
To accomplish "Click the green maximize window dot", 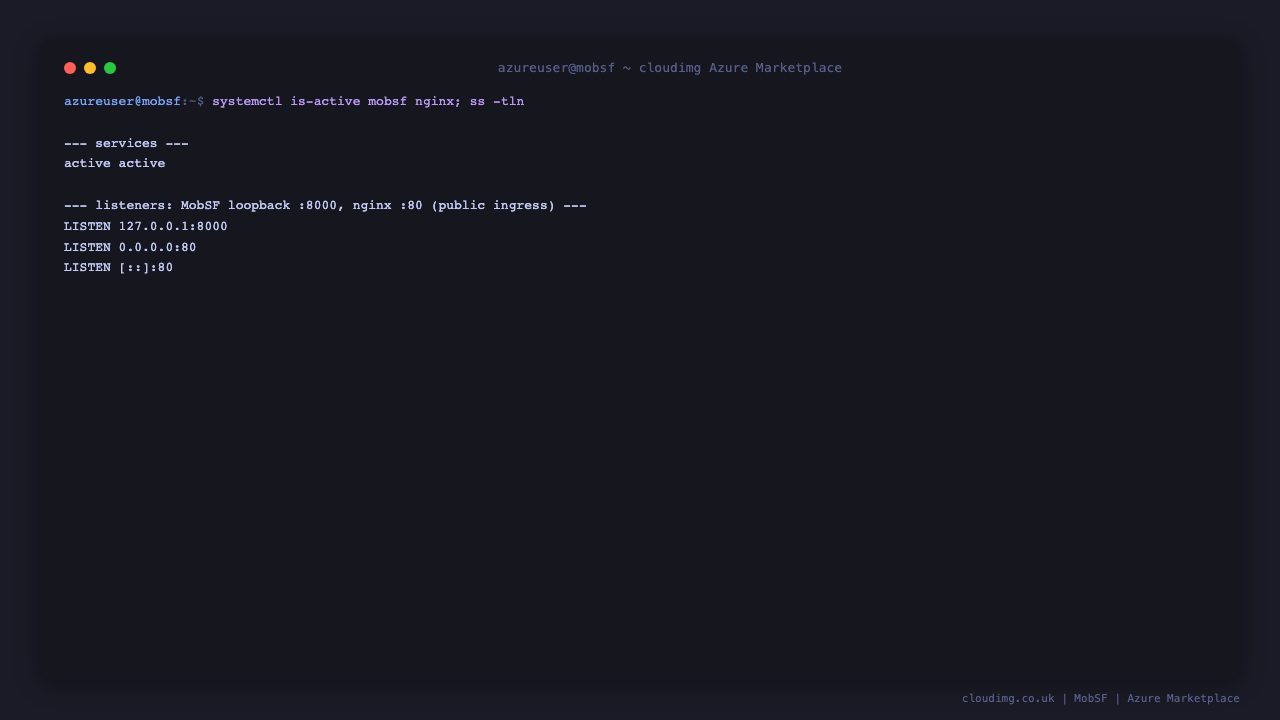I will [x=110, y=68].
